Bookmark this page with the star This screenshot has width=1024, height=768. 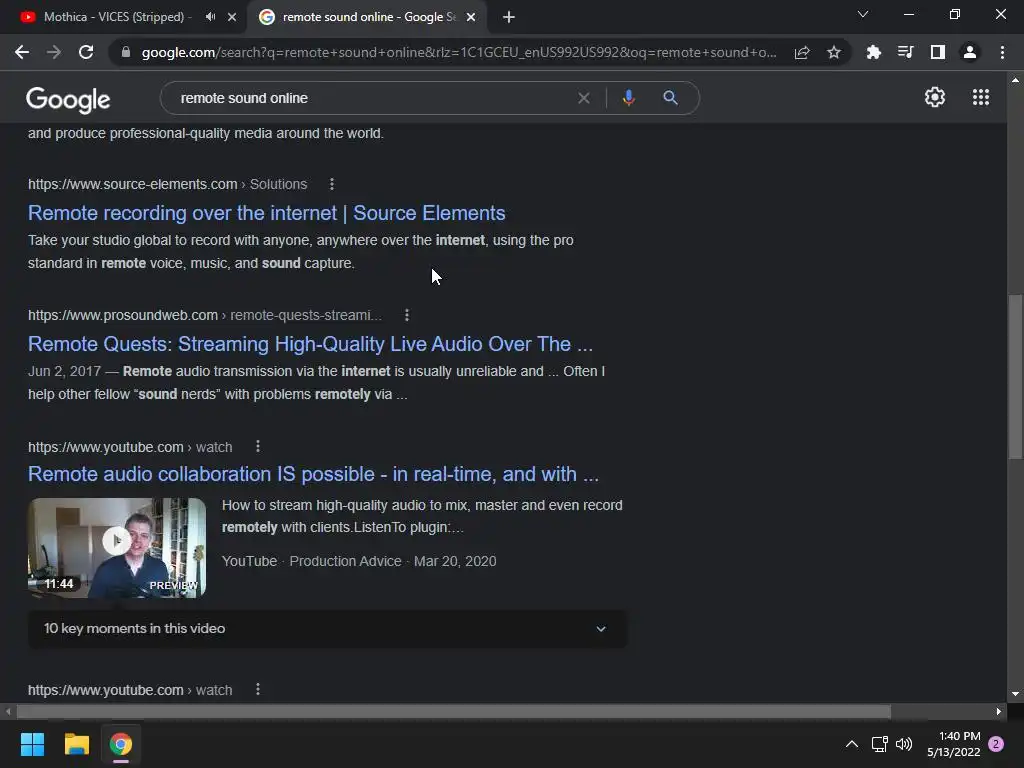(x=834, y=52)
